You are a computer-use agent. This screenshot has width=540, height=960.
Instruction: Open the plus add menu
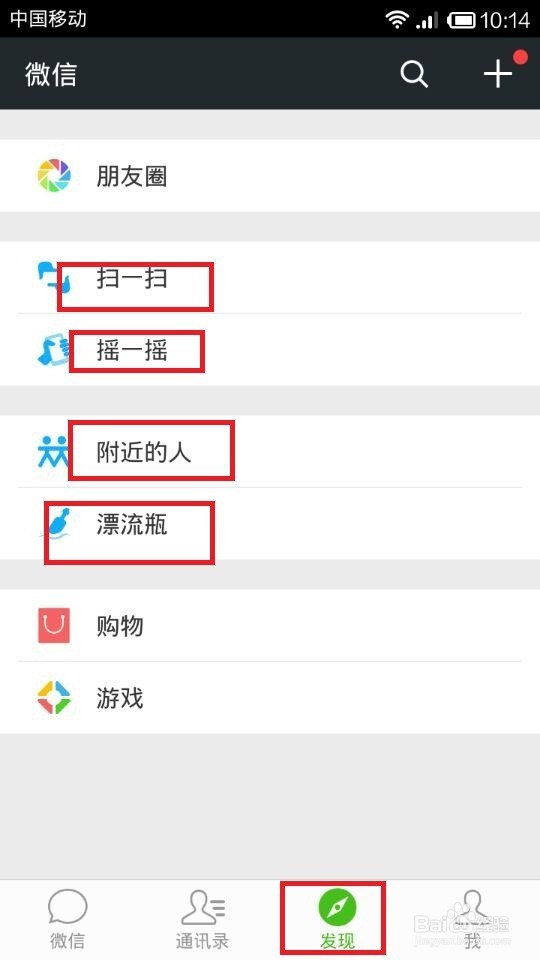click(x=498, y=74)
